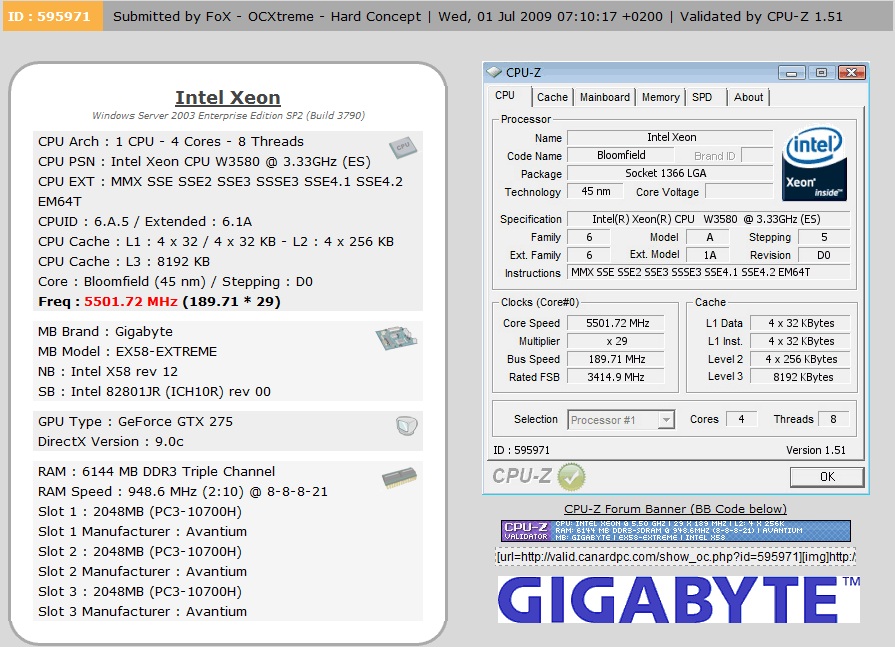The height and width of the screenshot is (647, 895).
Task: Click the Level 2 4 x 256 KBytes field
Action: point(800,359)
